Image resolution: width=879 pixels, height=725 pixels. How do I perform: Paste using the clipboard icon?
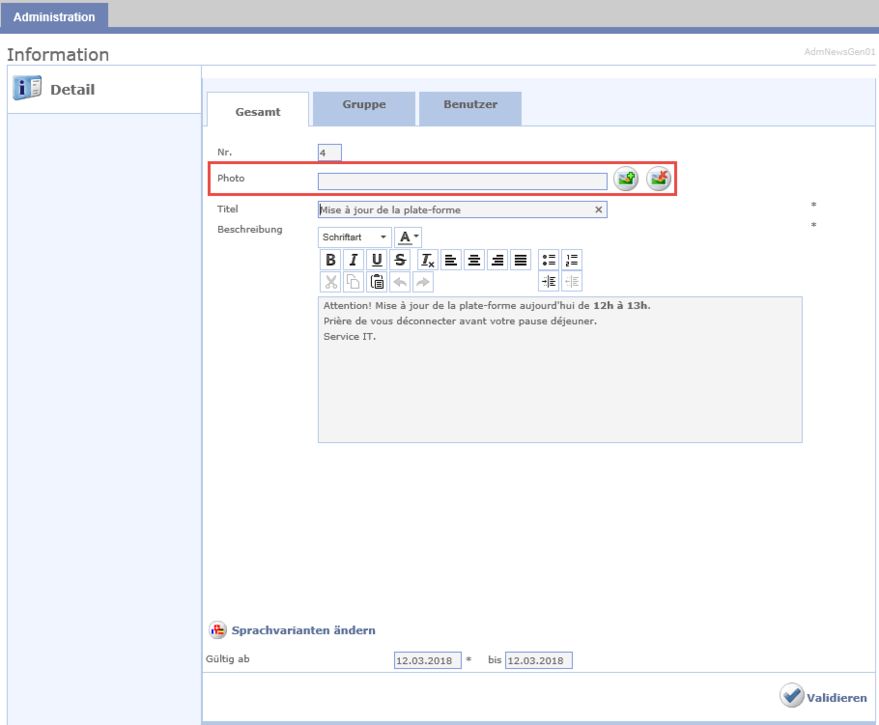pyautogui.click(x=377, y=282)
